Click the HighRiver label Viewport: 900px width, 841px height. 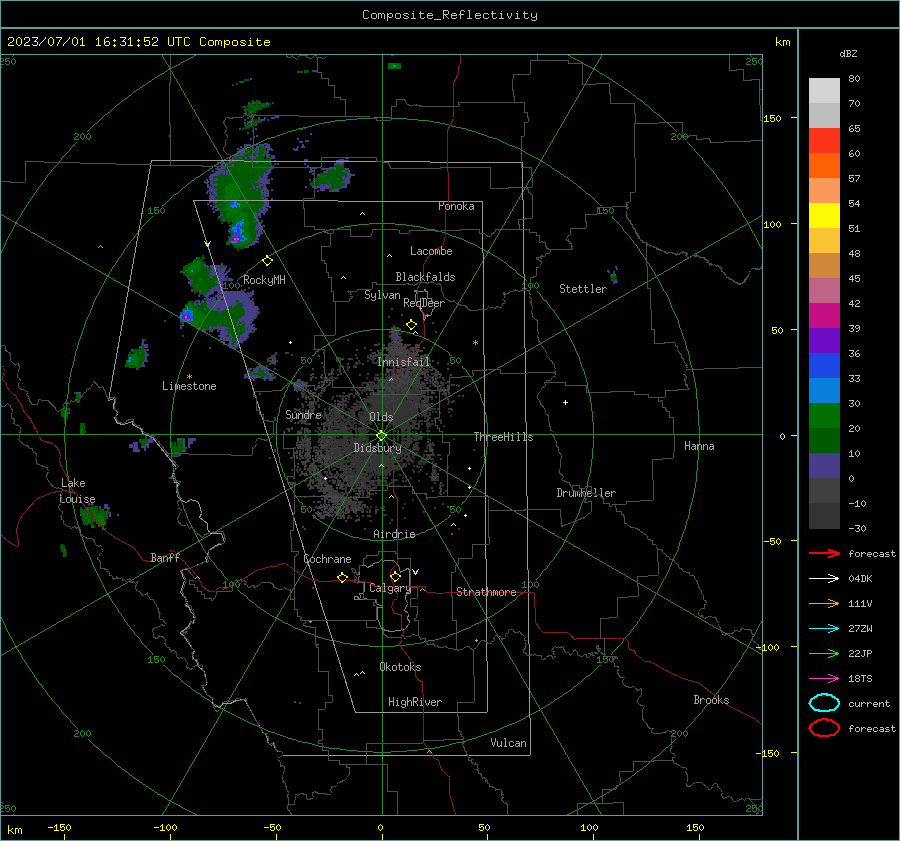pos(415,702)
